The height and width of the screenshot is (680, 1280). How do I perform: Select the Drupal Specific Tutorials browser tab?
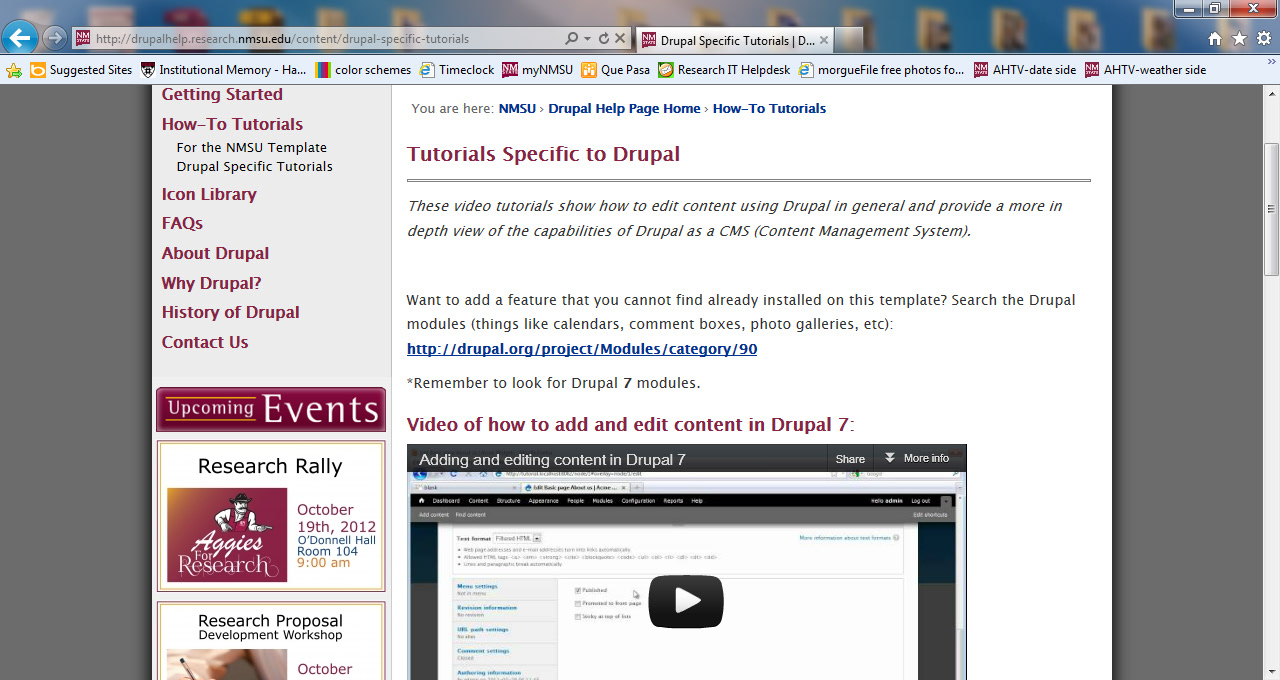pos(735,40)
